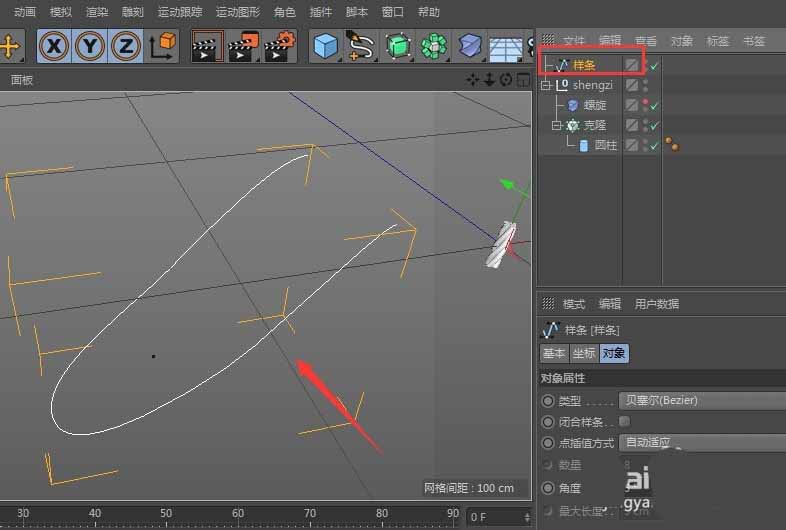Click the blue deformer bend icon
This screenshot has height=530, width=786.
(x=470, y=46)
